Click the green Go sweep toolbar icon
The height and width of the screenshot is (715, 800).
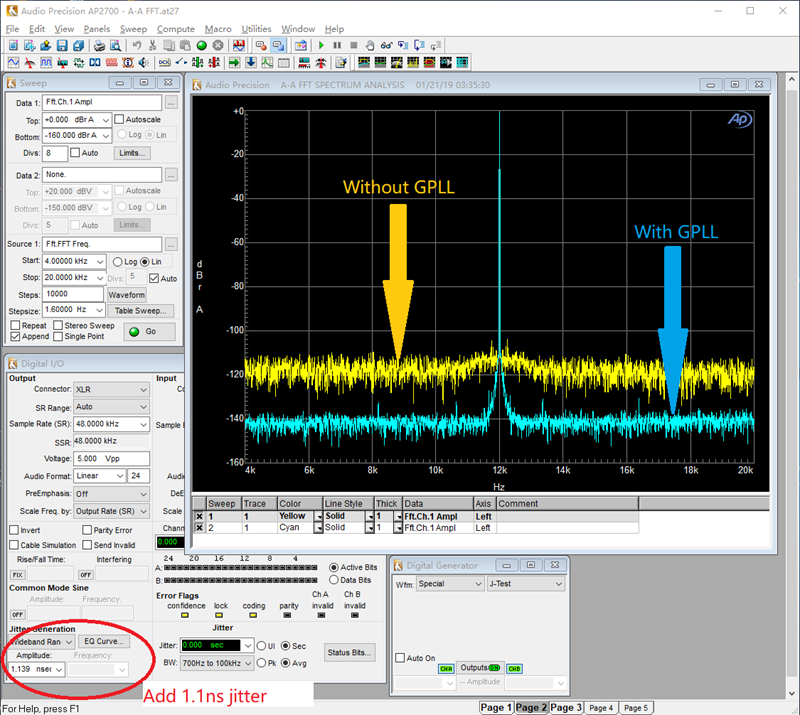(x=202, y=45)
